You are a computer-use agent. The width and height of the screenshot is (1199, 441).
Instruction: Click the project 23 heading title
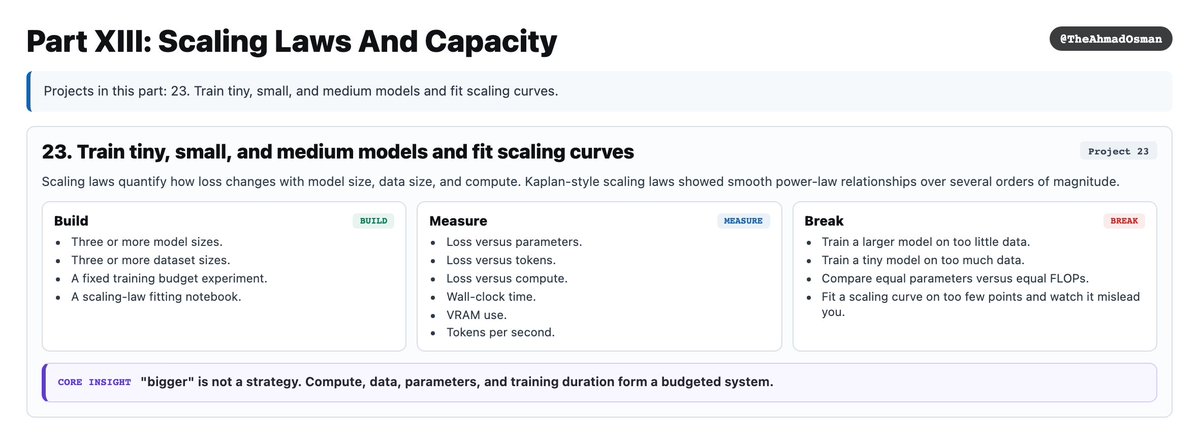point(338,152)
